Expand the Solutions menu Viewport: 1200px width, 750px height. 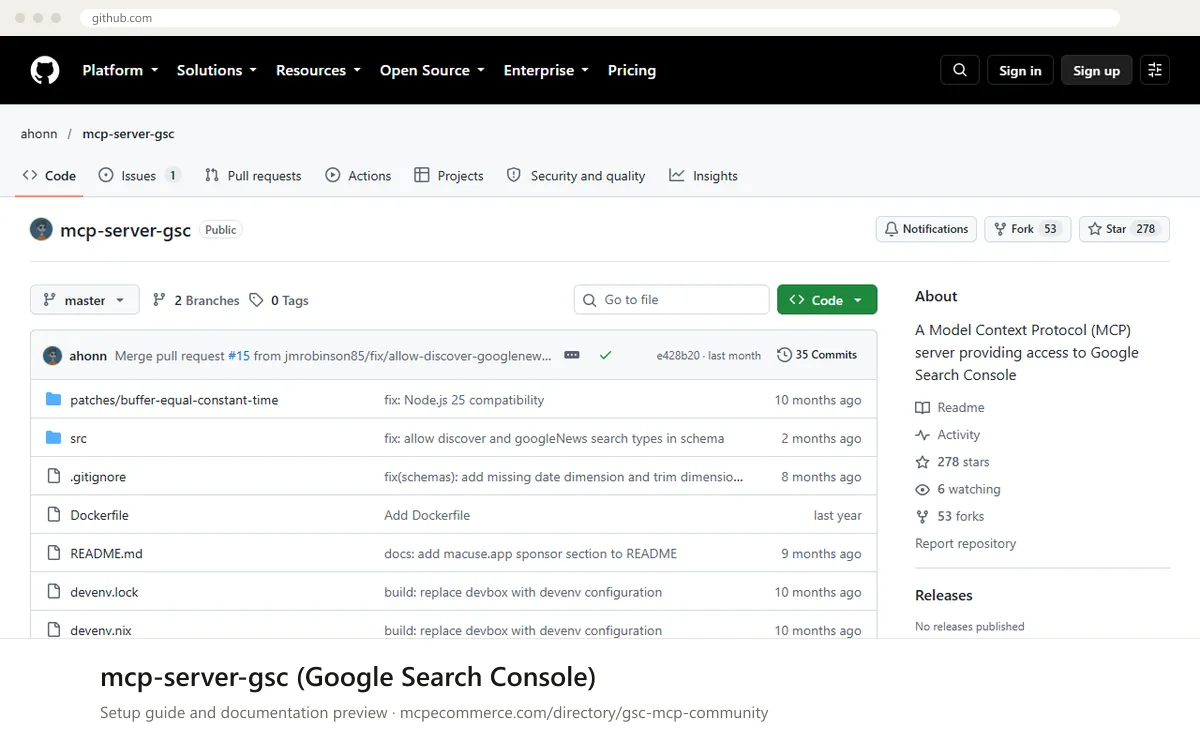[217, 70]
